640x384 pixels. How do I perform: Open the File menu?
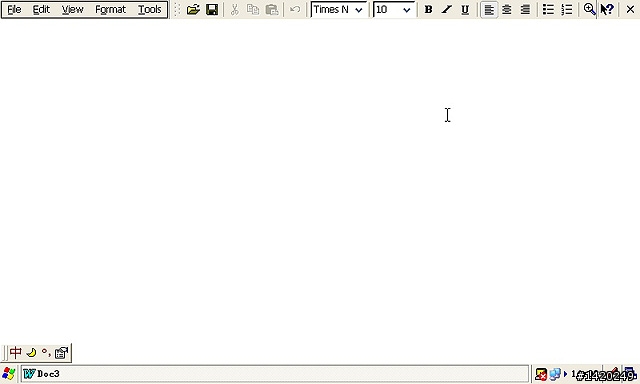point(14,9)
